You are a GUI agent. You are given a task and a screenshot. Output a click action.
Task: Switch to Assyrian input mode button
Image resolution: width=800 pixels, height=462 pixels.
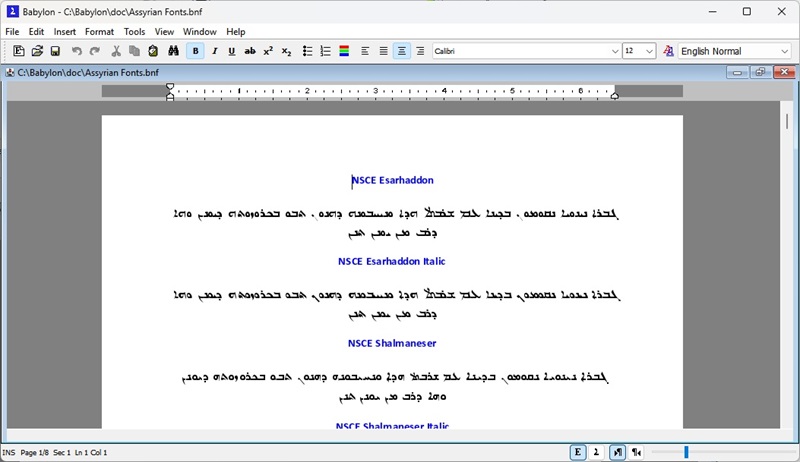[x=596, y=452]
